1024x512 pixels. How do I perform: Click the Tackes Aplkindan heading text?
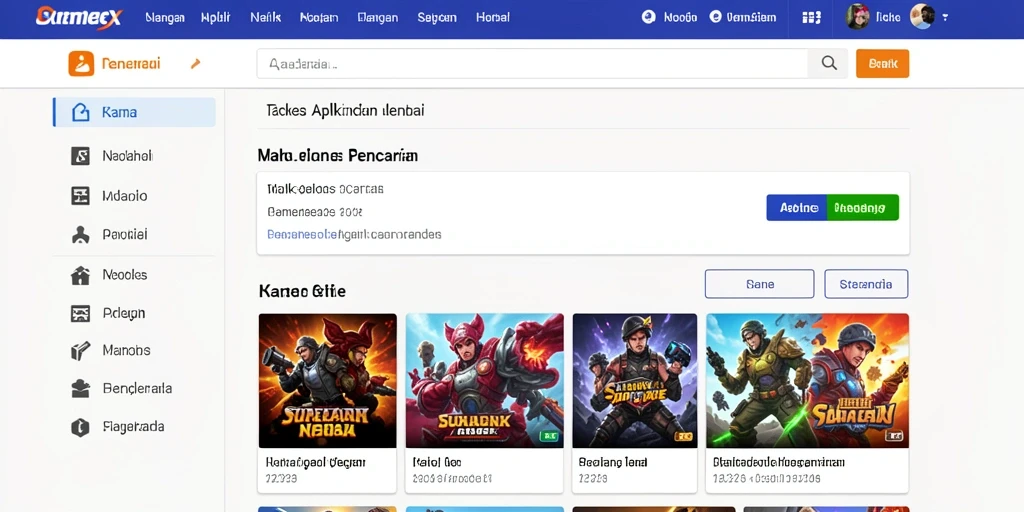click(x=345, y=110)
